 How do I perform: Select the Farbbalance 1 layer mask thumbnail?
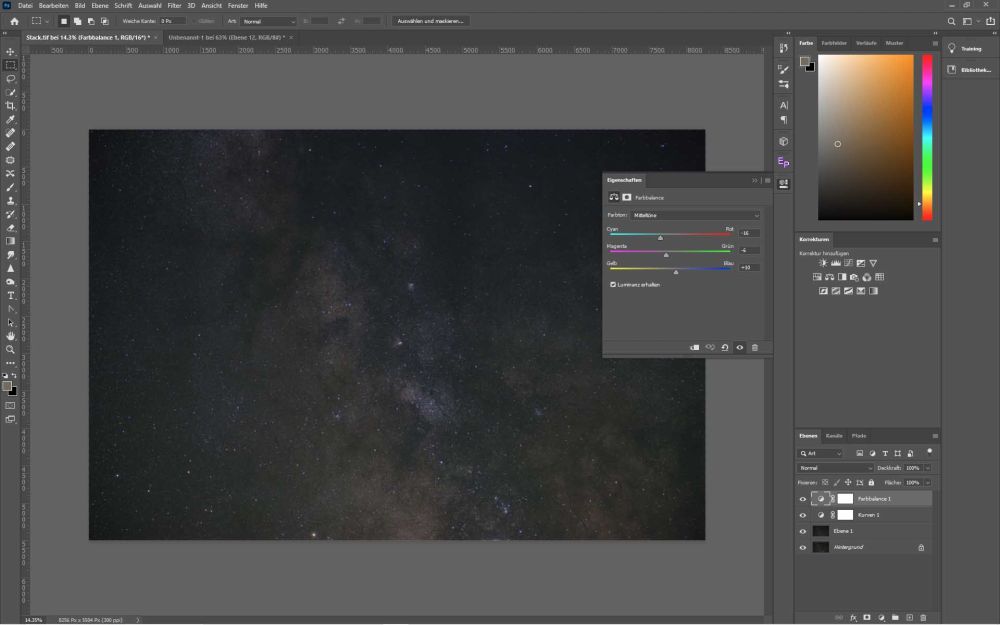pos(845,498)
